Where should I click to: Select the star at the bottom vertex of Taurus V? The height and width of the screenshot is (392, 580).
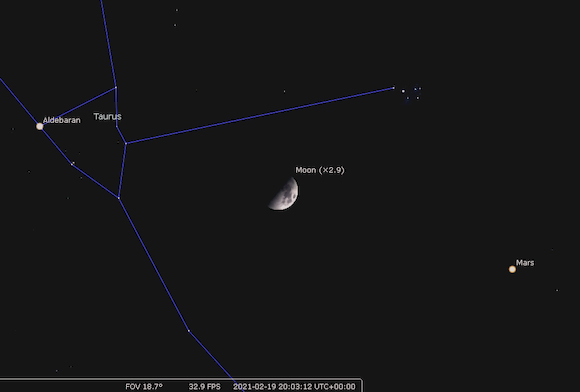click(x=119, y=198)
